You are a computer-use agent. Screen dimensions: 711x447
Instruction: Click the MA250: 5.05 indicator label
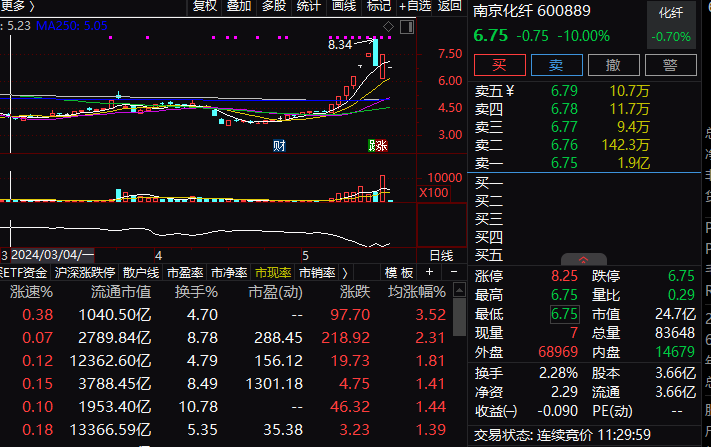pyautogui.click(x=72, y=26)
